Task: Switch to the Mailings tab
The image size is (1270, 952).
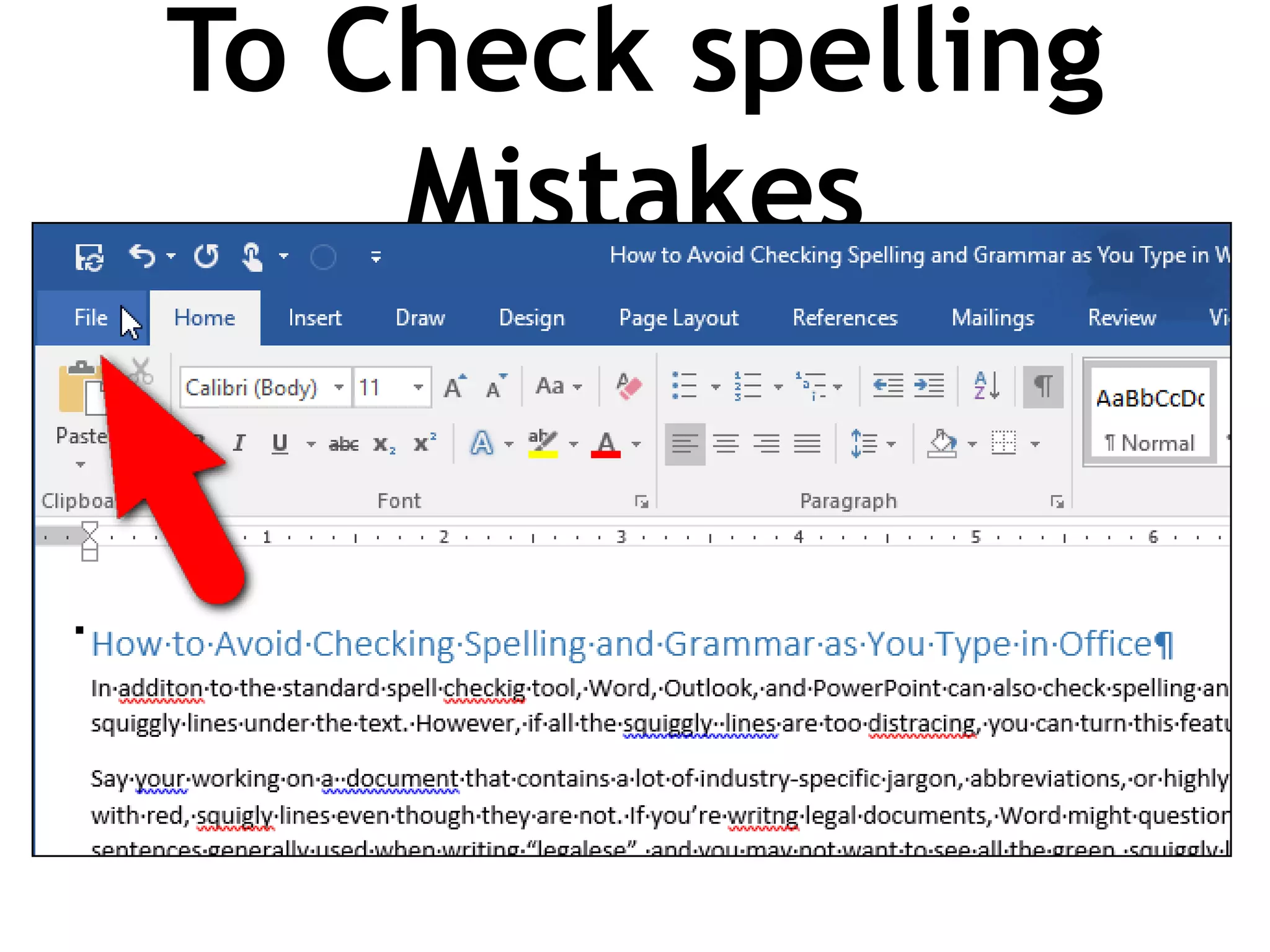Action: [993, 318]
